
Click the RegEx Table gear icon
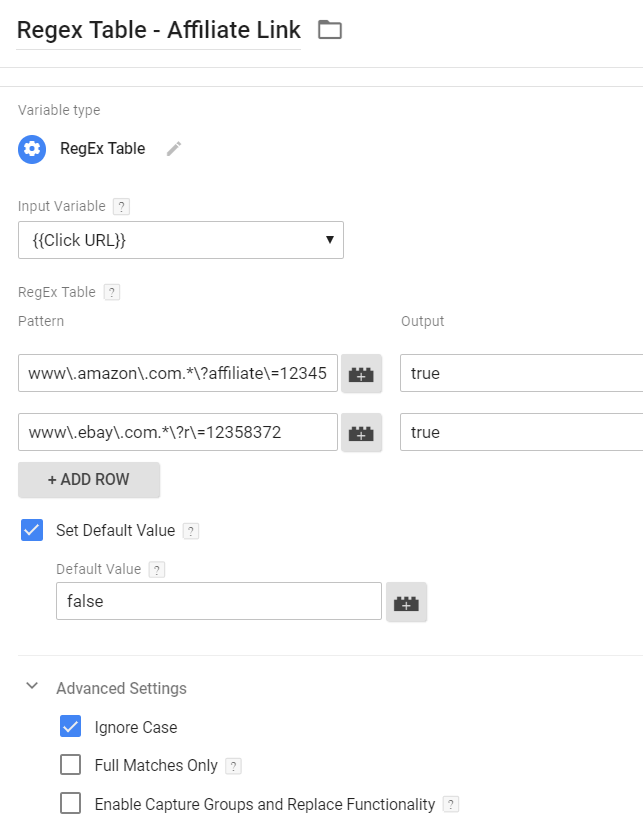[x=32, y=149]
